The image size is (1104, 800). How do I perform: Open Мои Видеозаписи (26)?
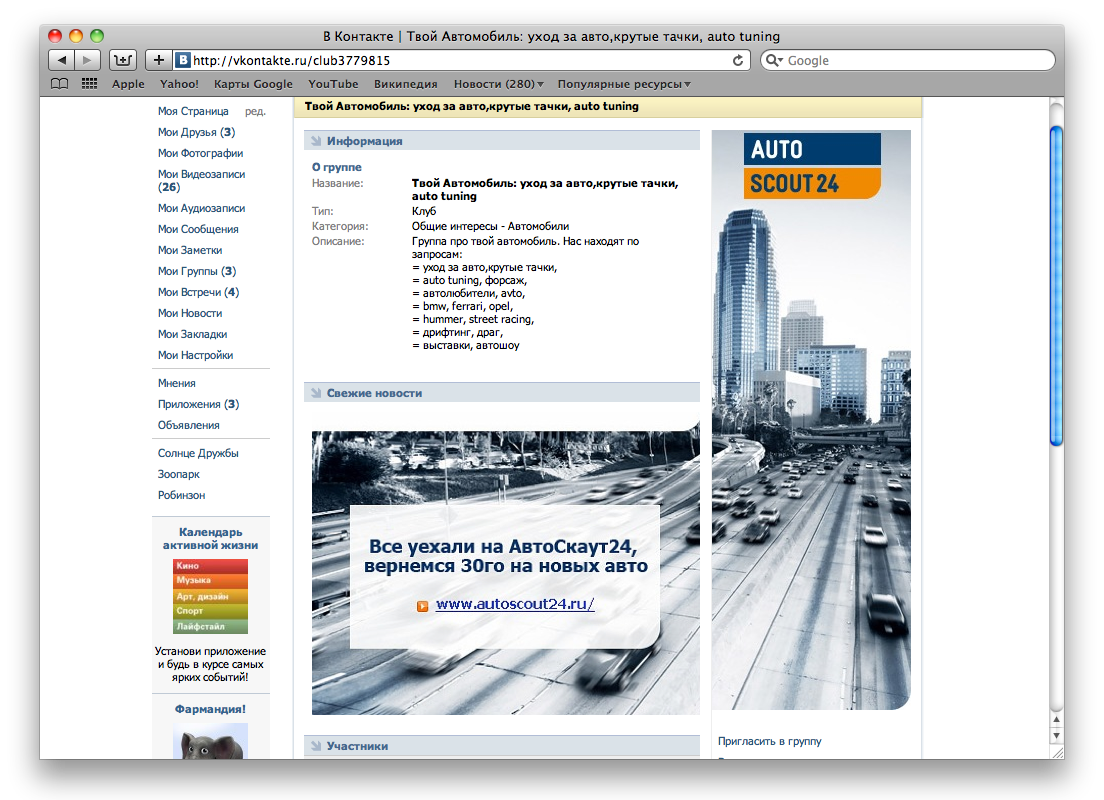click(x=201, y=180)
